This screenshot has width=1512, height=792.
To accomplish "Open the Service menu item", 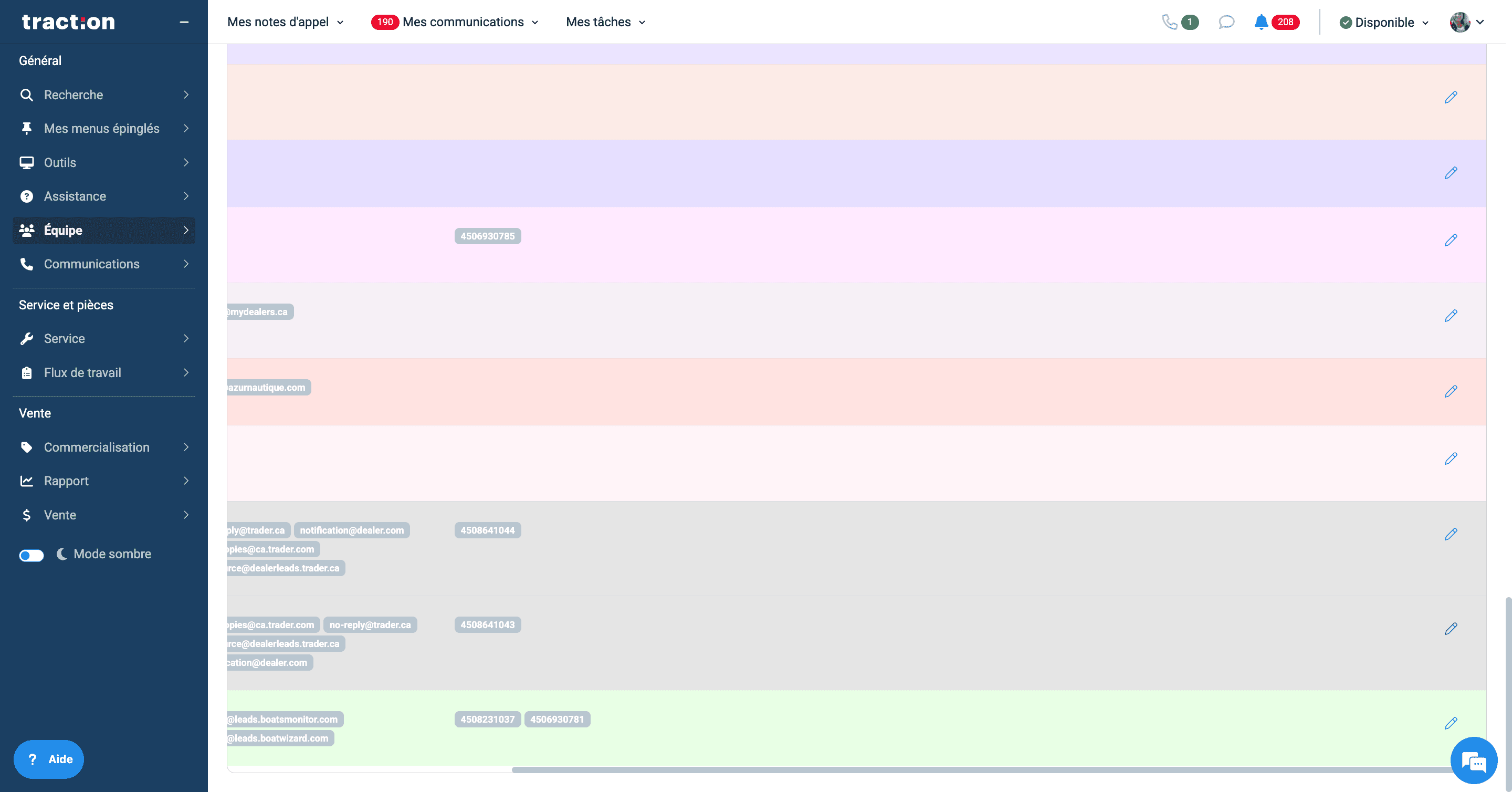I will 104,339.
